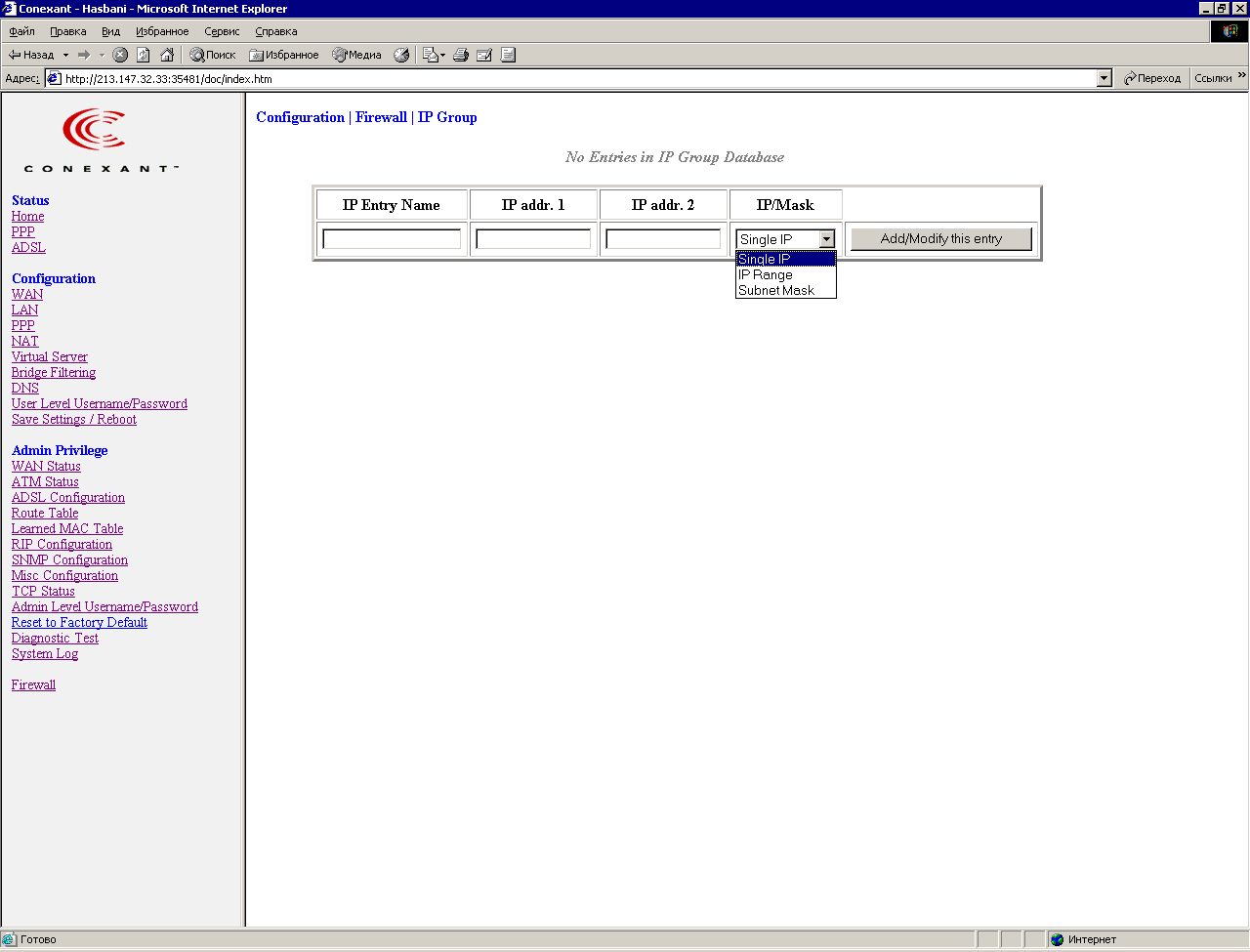Open the System Log link
Image resolution: width=1250 pixels, height=952 pixels.
click(45, 654)
